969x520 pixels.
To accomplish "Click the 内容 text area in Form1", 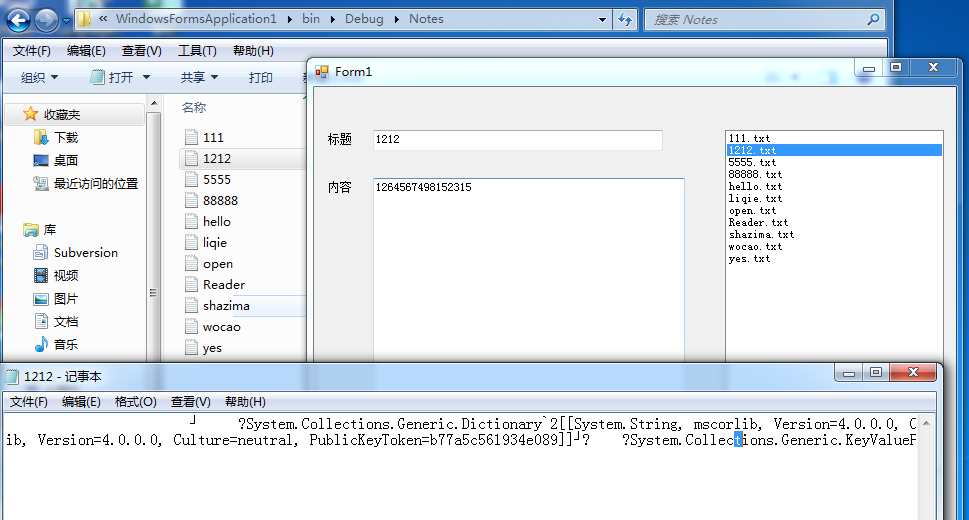I will (x=529, y=270).
